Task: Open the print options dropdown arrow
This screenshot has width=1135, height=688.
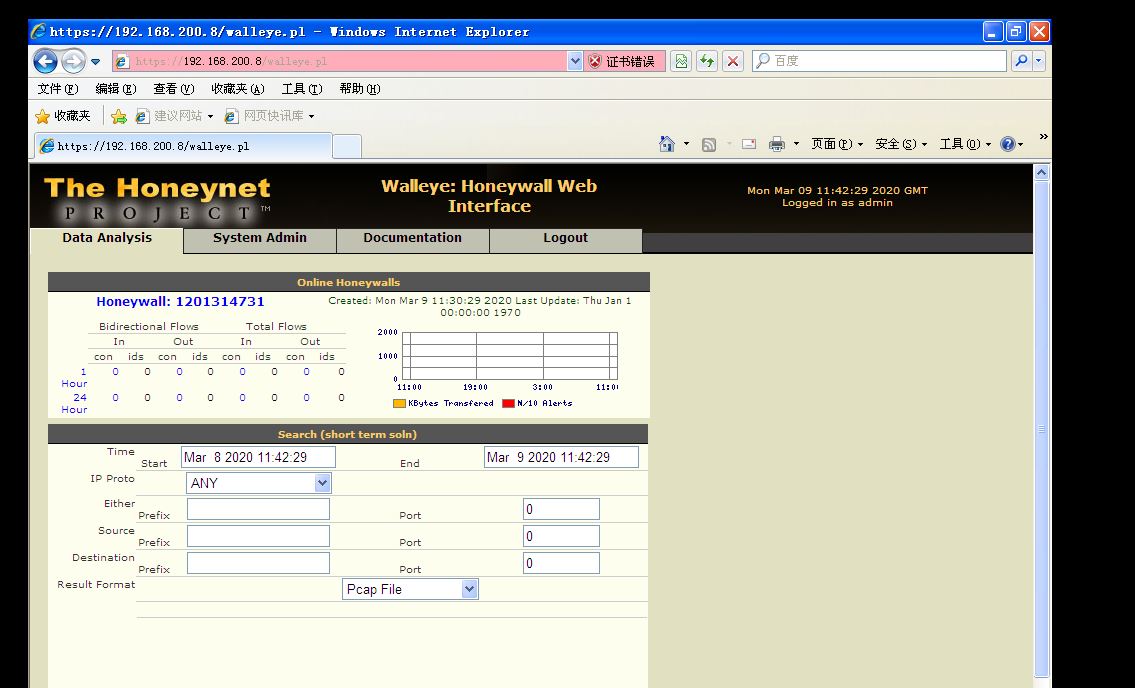Action: point(796,144)
